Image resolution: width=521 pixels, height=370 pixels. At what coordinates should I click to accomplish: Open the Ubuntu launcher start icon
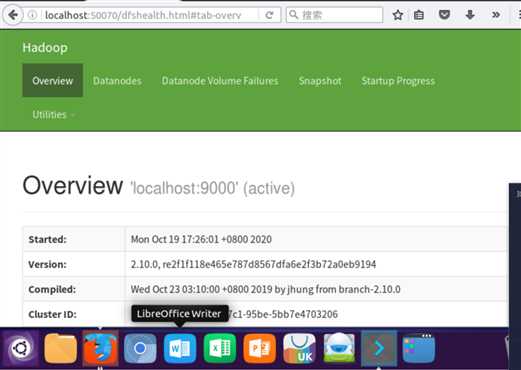pyautogui.click(x=21, y=348)
